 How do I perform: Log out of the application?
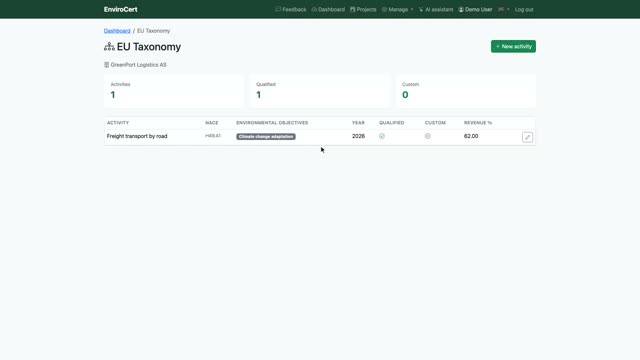click(x=524, y=9)
